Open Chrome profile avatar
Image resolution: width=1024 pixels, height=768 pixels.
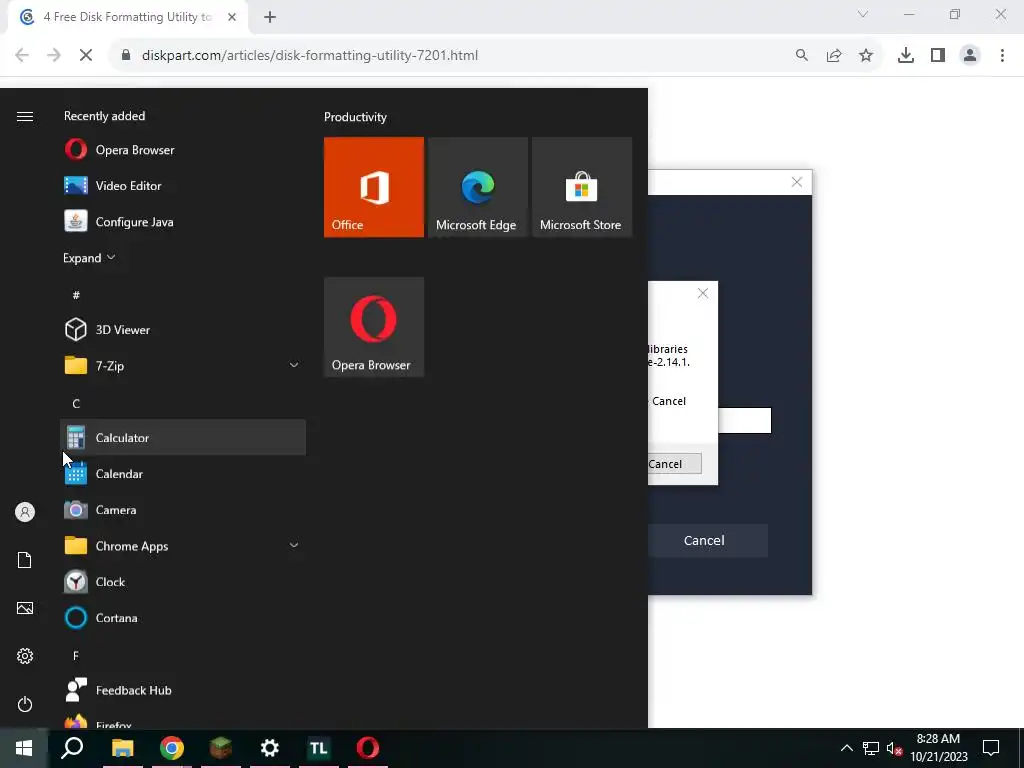click(x=970, y=56)
